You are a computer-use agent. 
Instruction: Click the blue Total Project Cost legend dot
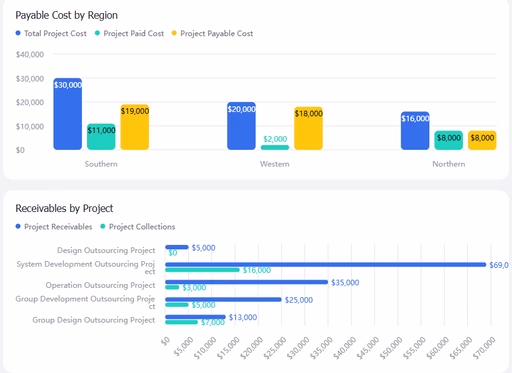click(18, 33)
